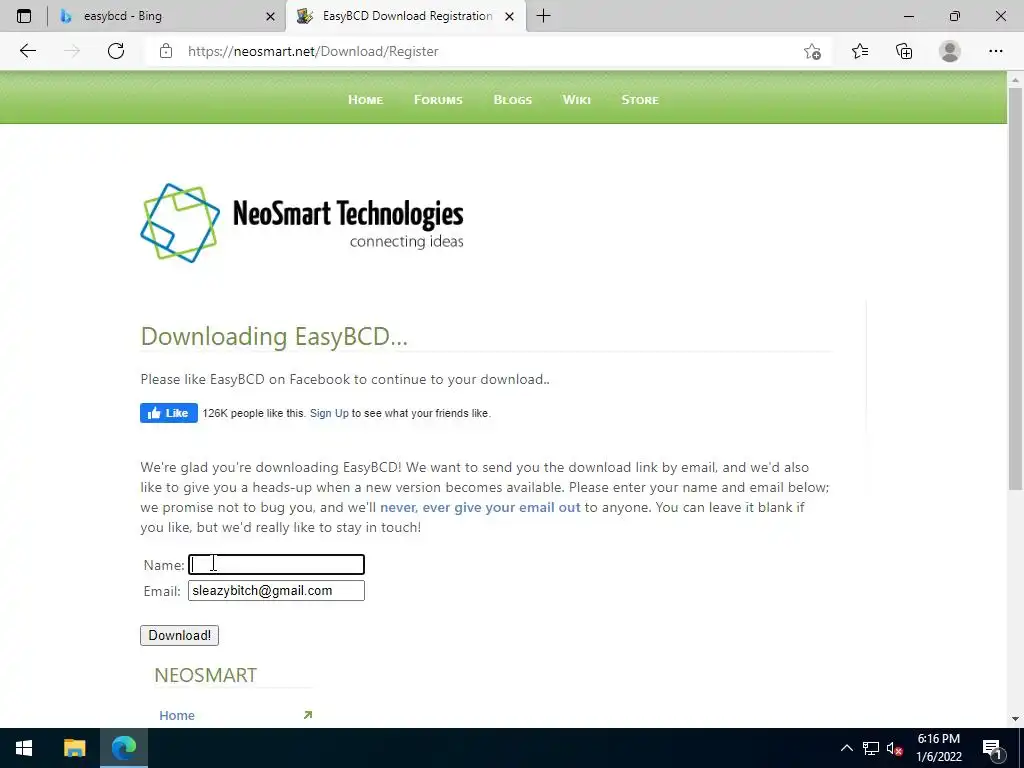Open the Favorites list icon
This screenshot has height=768, width=1024.
point(860,51)
